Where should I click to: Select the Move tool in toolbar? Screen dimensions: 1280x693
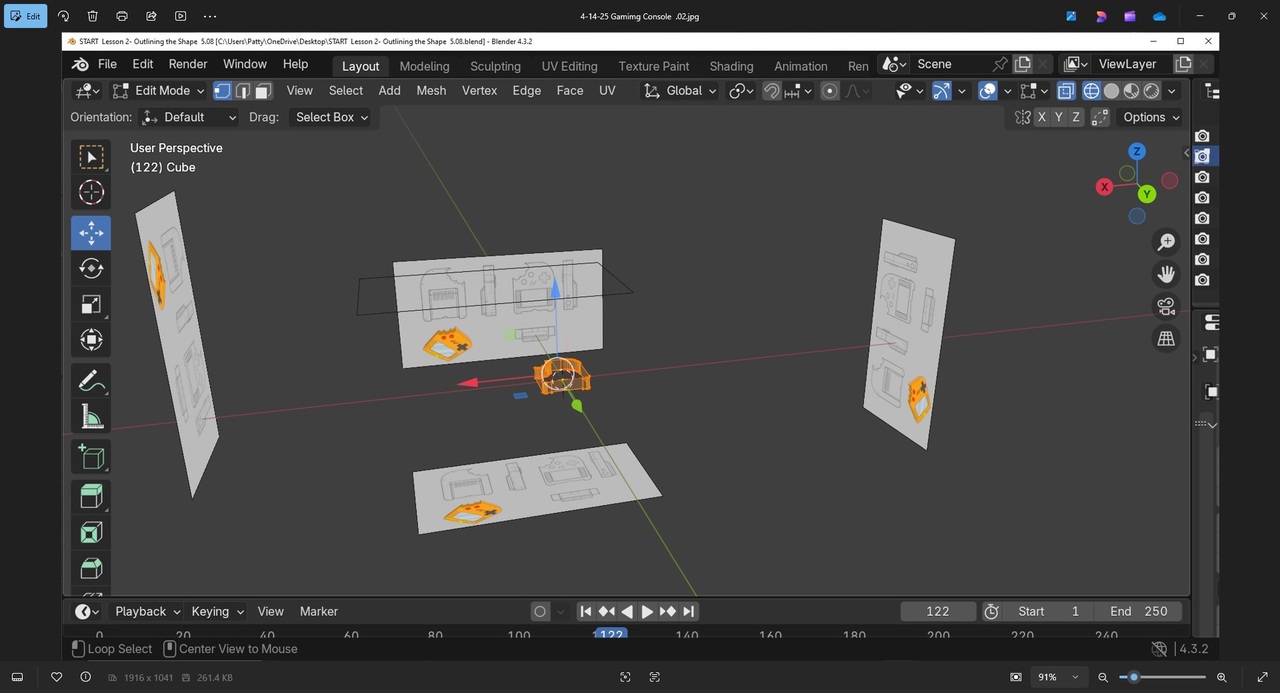[x=91, y=233]
